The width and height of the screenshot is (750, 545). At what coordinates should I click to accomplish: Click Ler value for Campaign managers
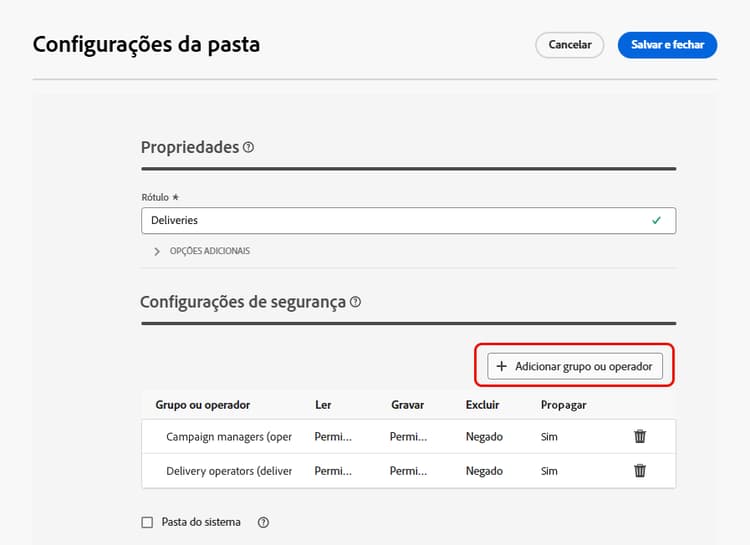pos(333,437)
